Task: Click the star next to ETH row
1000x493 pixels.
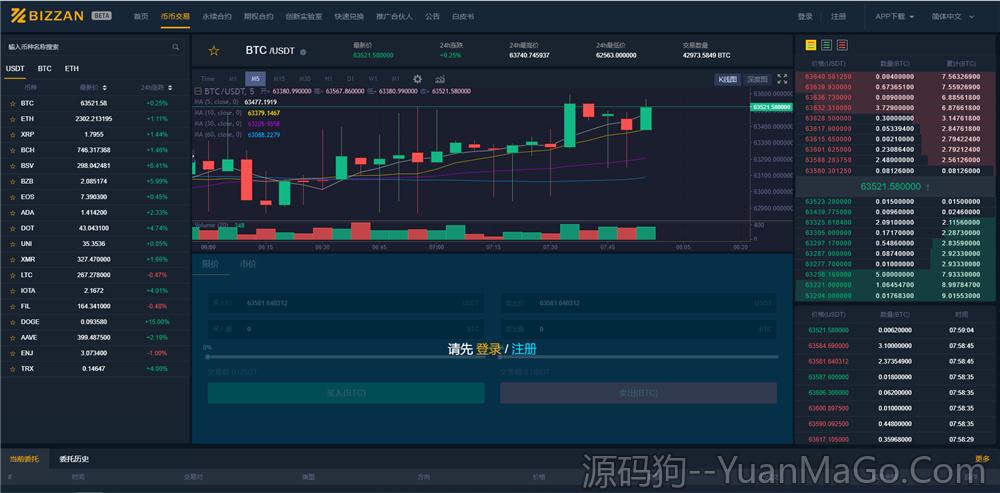Action: pyautogui.click(x=12, y=119)
